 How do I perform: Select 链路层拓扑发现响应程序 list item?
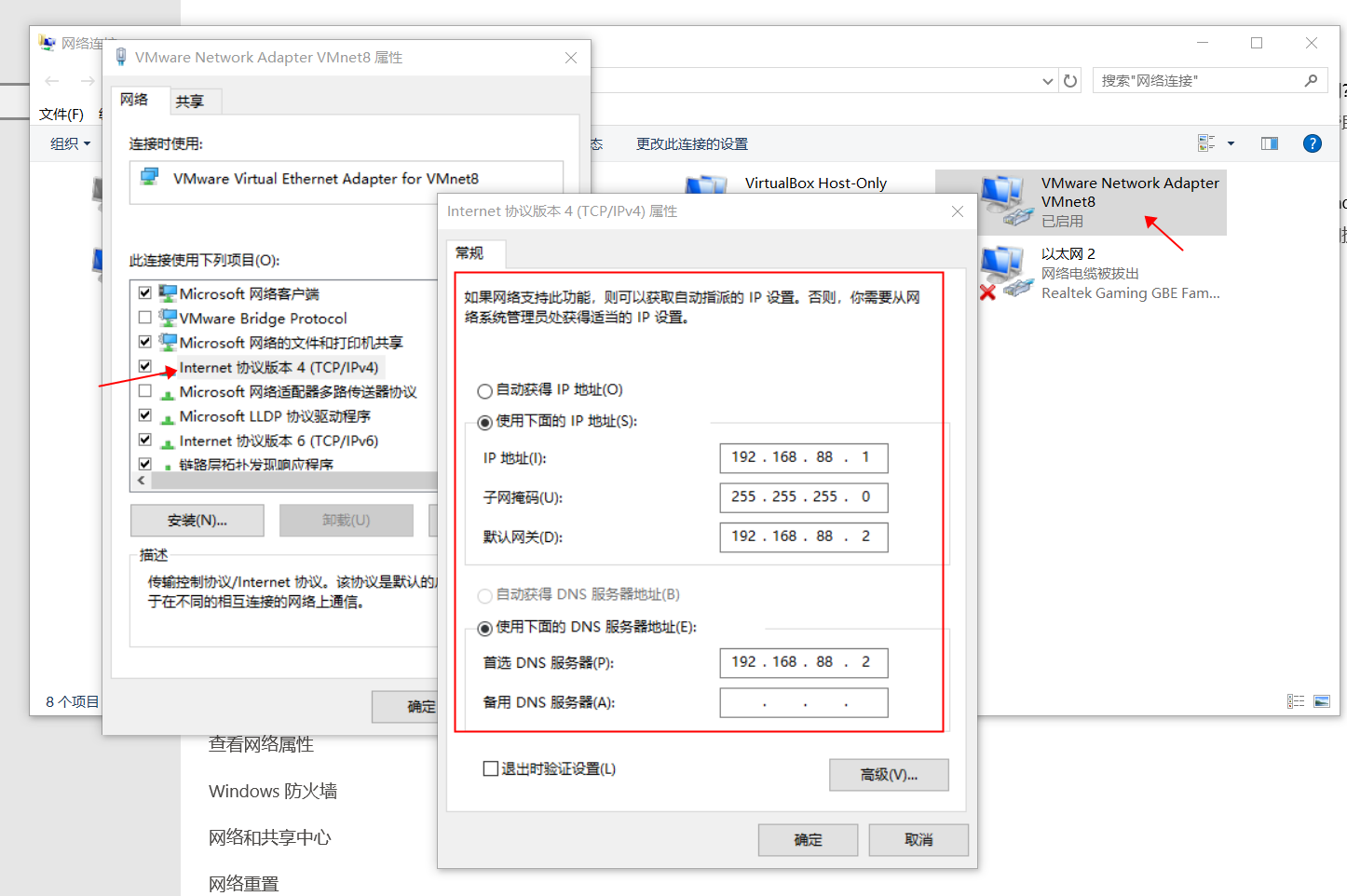pos(256,464)
